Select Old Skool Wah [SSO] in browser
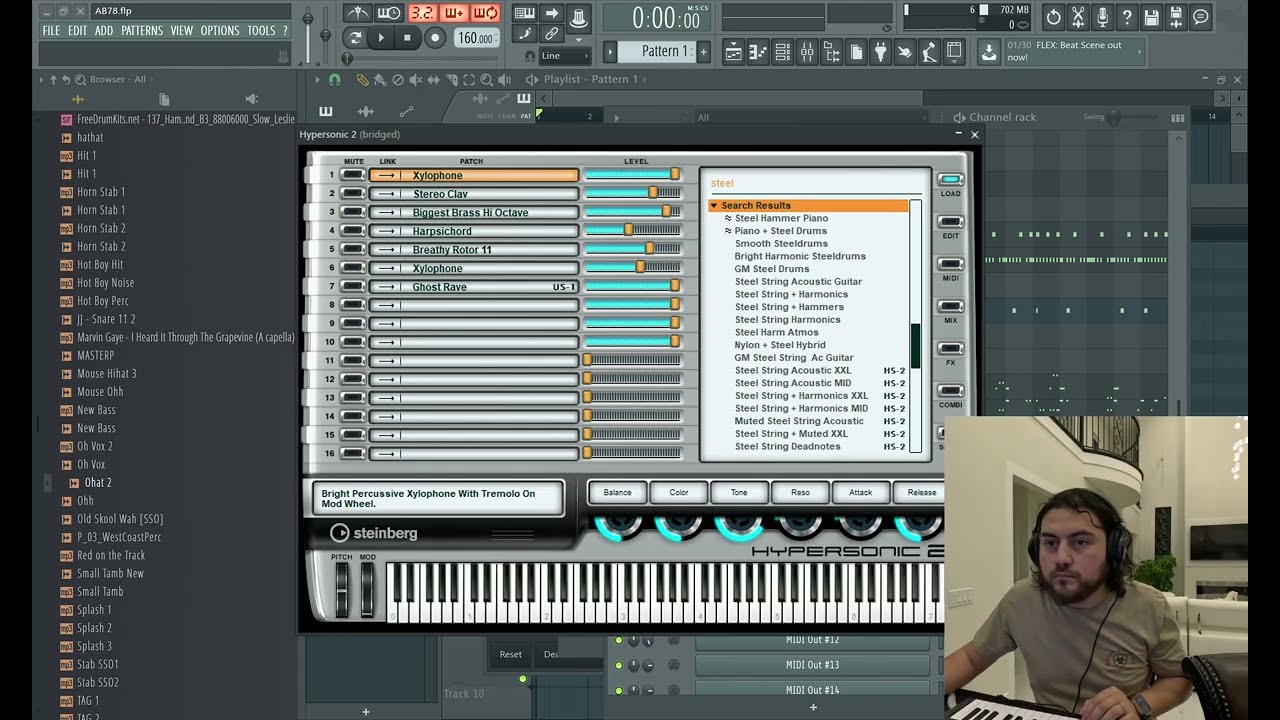This screenshot has height=720, width=1280. coord(120,519)
